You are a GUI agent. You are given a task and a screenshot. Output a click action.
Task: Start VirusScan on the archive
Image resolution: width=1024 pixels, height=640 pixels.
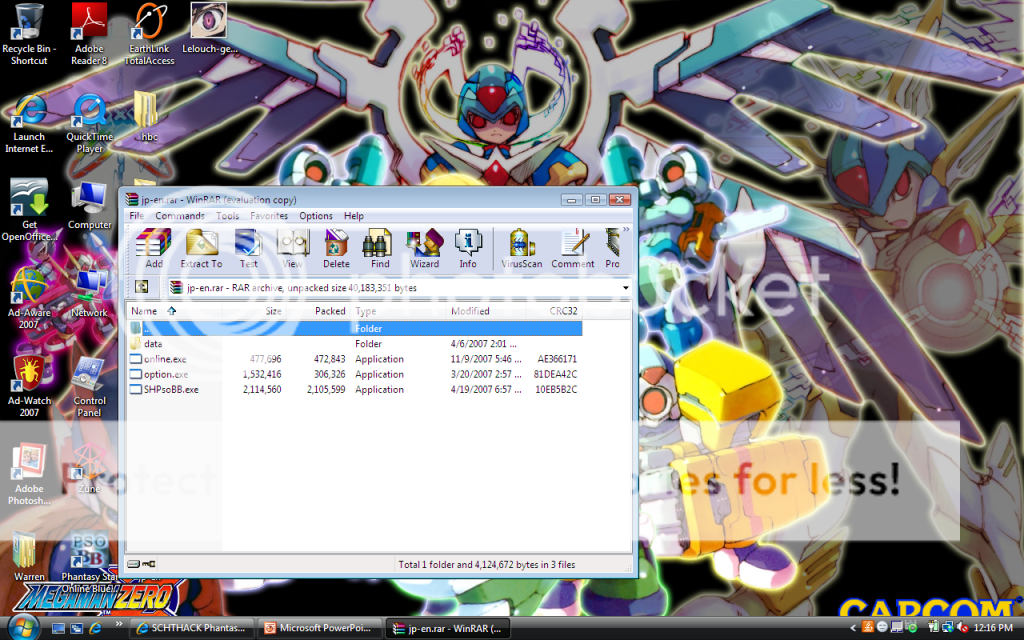coord(521,248)
